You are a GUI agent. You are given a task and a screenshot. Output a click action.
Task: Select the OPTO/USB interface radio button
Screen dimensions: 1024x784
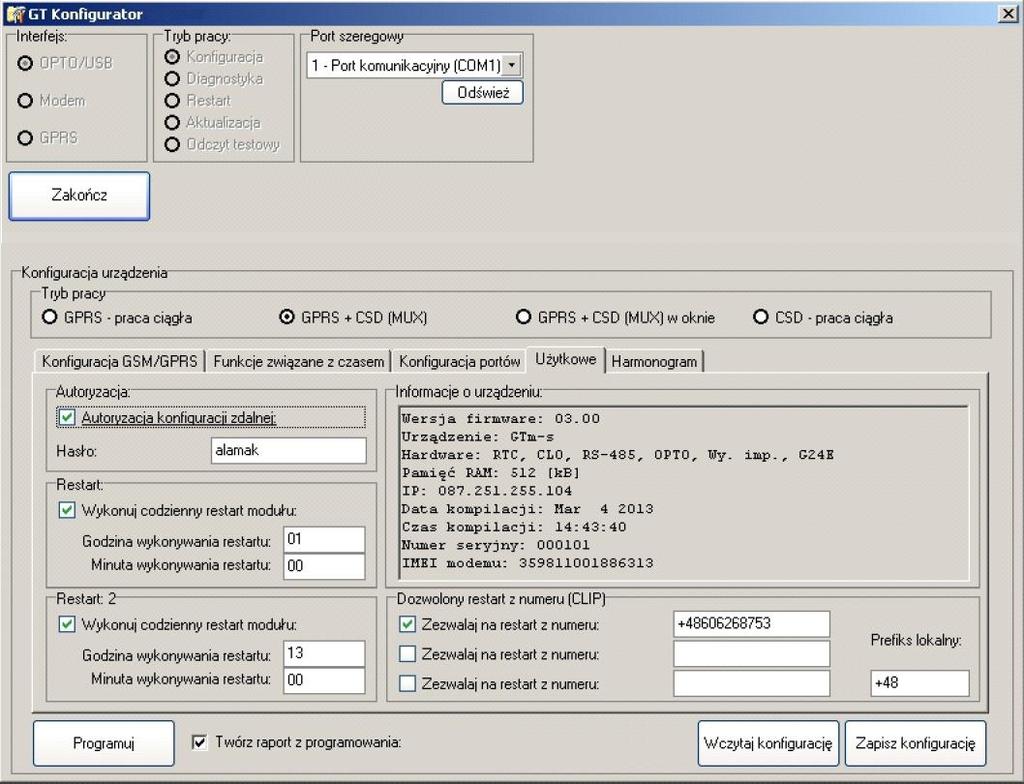(x=25, y=63)
